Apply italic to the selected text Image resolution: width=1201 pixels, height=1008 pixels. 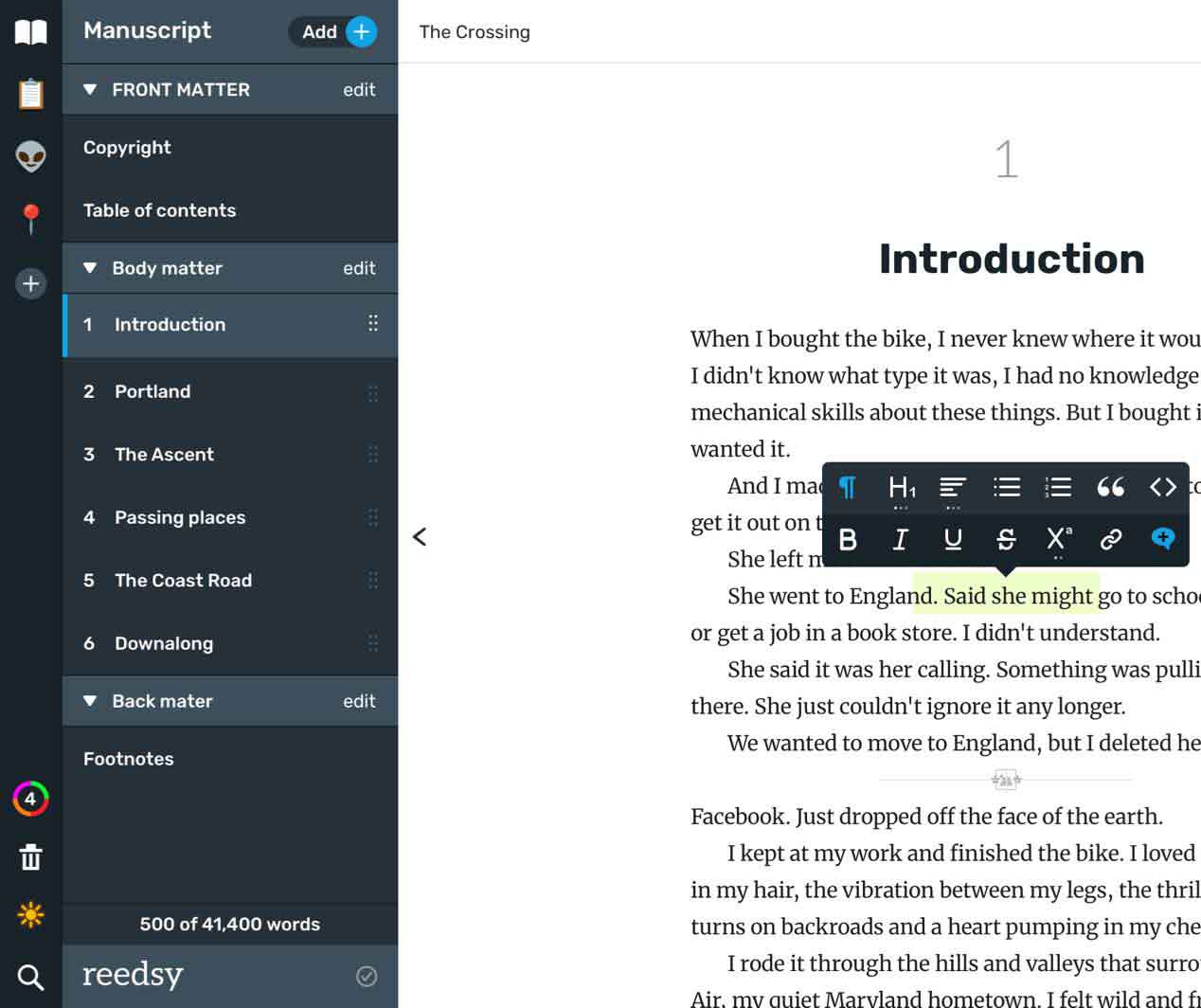click(900, 539)
